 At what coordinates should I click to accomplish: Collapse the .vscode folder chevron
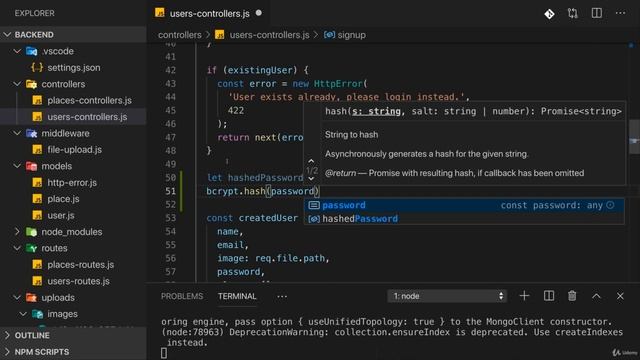[x=17, y=51]
